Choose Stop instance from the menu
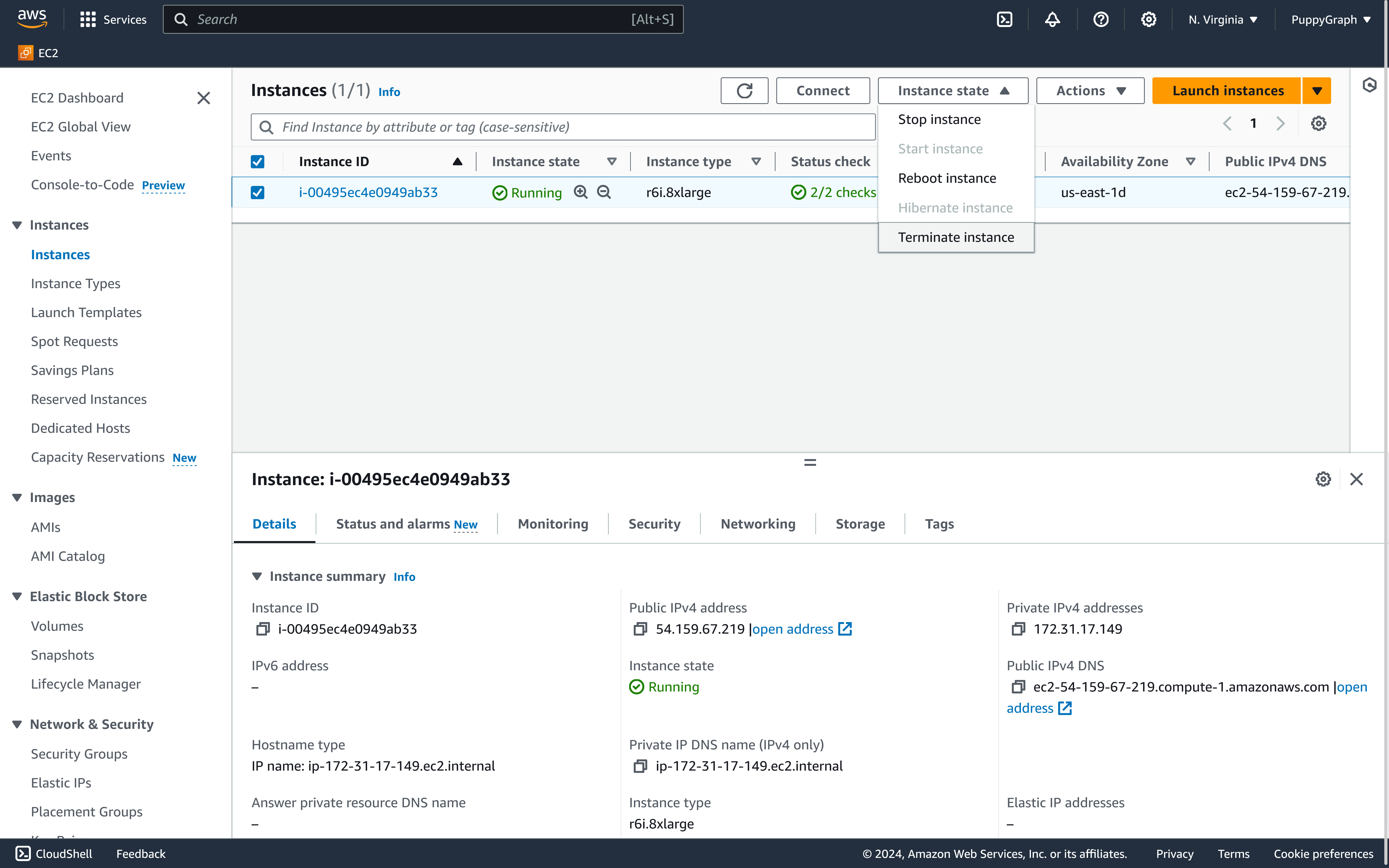This screenshot has width=1389, height=868. [x=940, y=119]
